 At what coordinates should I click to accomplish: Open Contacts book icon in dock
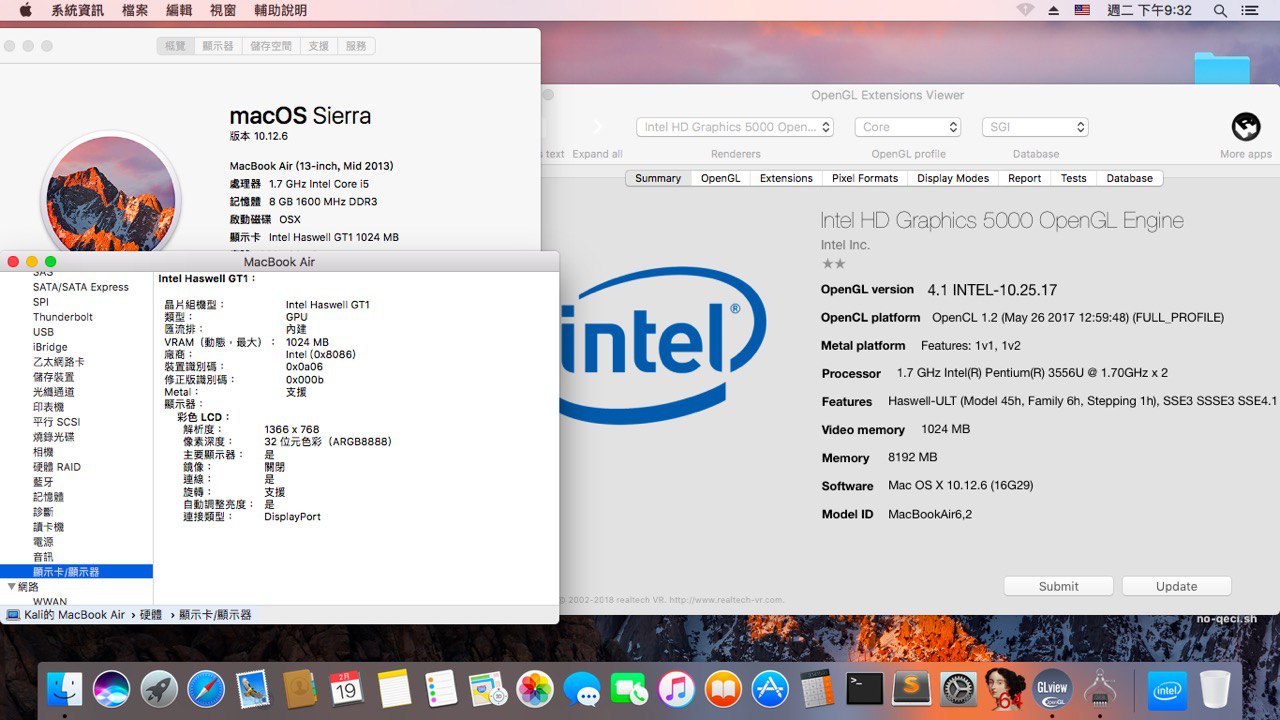tap(299, 689)
